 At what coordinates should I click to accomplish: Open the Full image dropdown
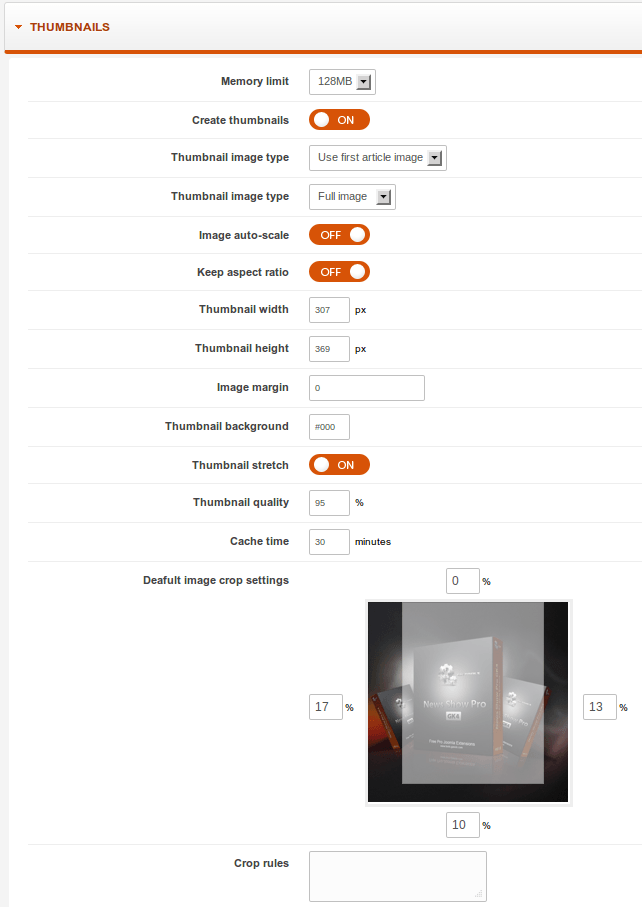pos(352,197)
